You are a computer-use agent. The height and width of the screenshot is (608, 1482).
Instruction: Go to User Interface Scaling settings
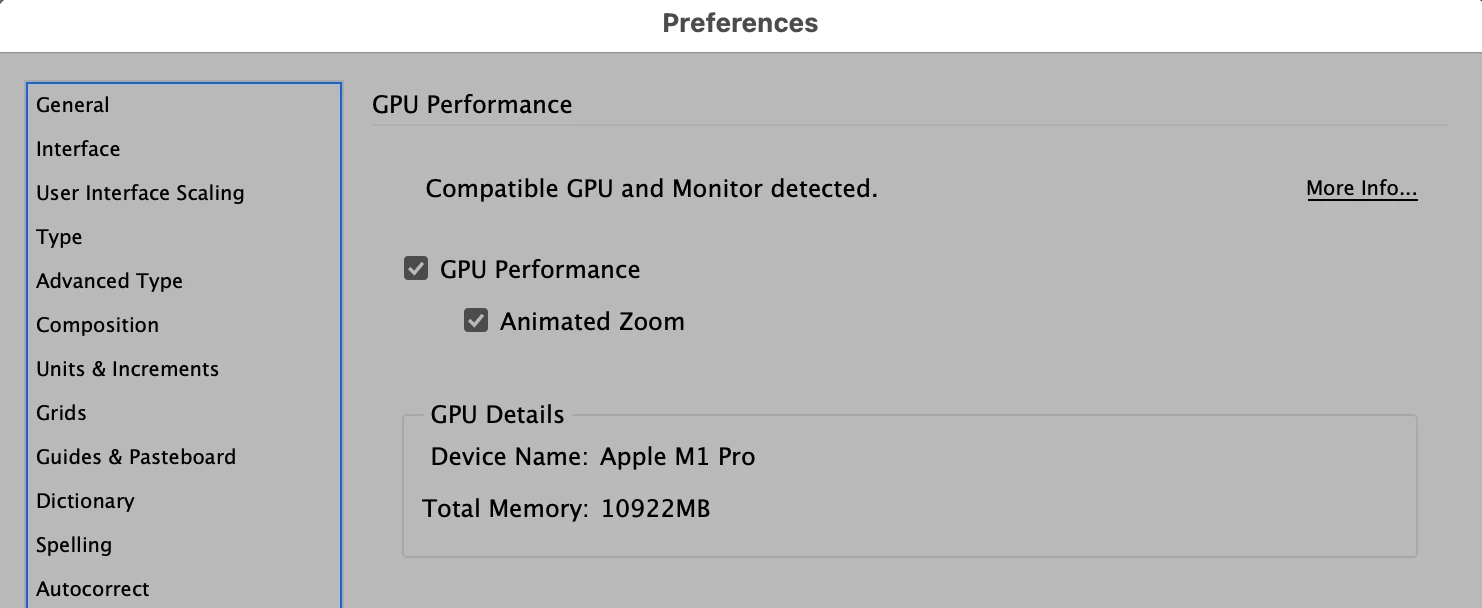pyautogui.click(x=140, y=193)
